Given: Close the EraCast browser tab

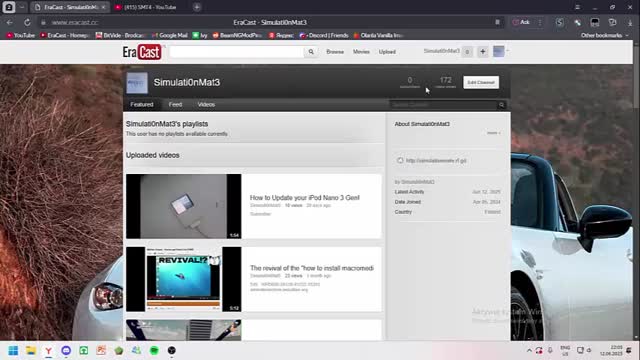Looking at the screenshot, I should (103, 7).
